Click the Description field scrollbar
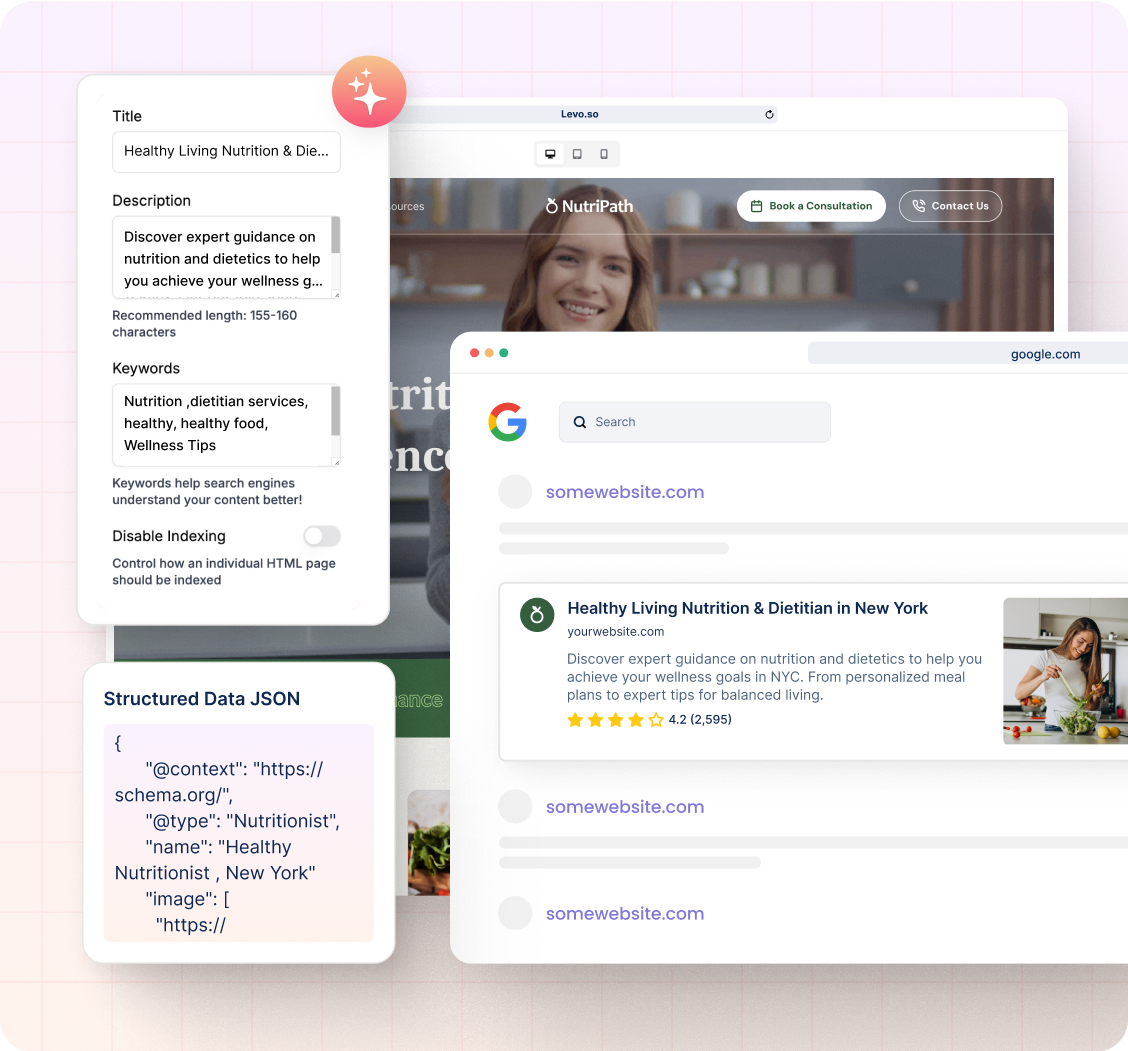The image size is (1128, 1051). tap(336, 238)
